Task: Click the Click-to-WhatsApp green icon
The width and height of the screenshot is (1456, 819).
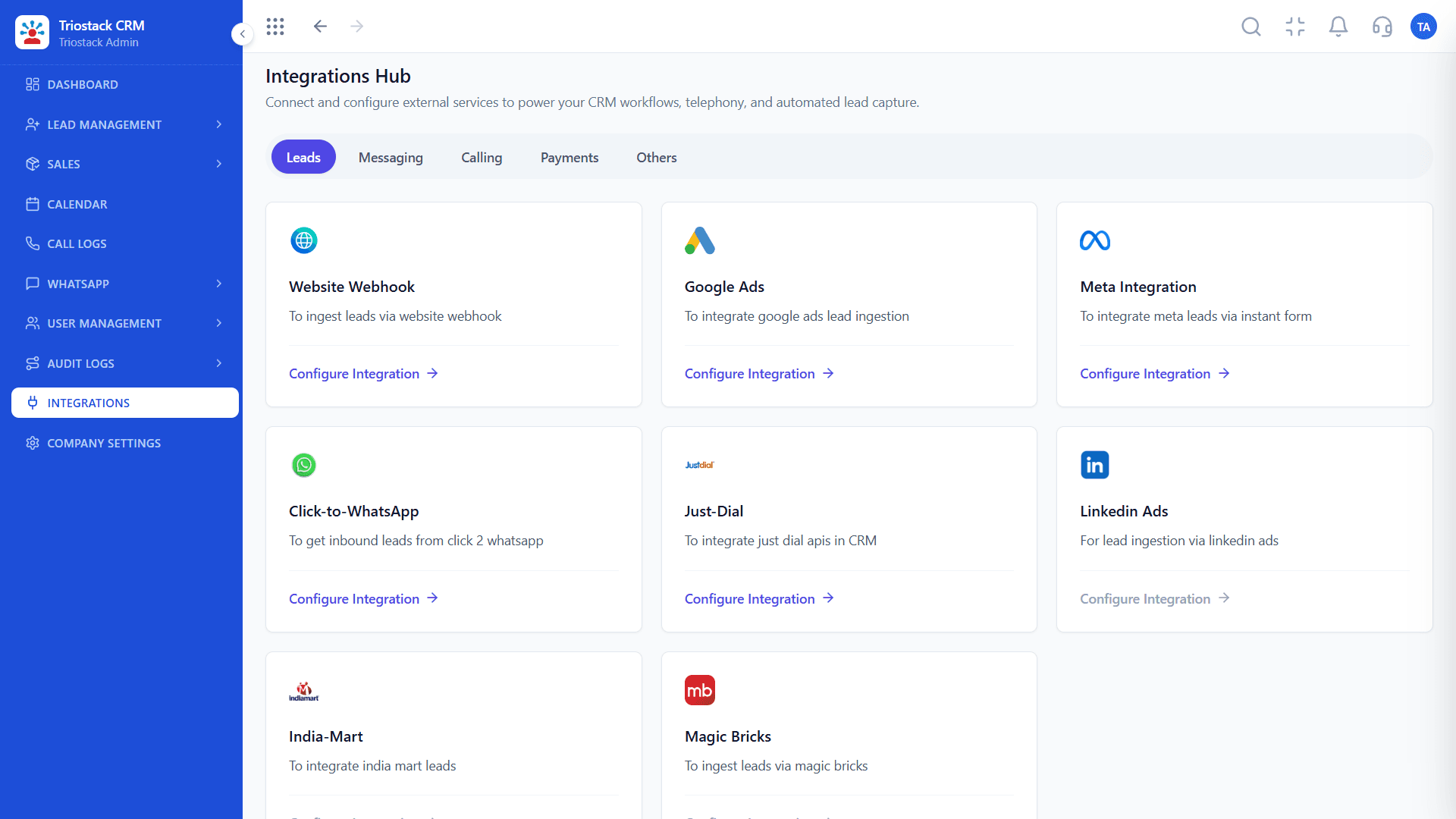Action: coord(304,465)
